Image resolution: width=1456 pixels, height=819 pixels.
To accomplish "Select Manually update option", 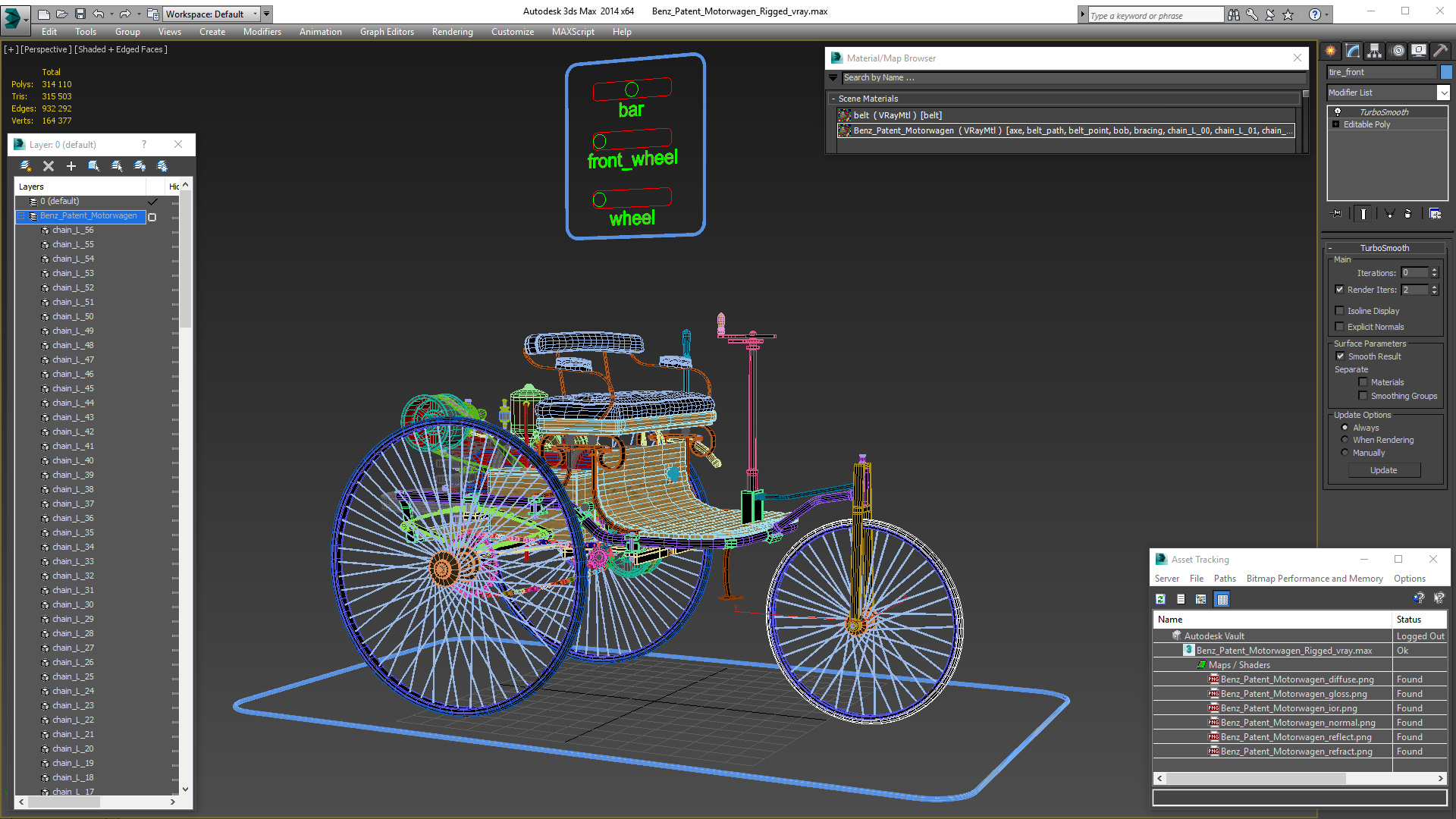I will [x=1345, y=453].
